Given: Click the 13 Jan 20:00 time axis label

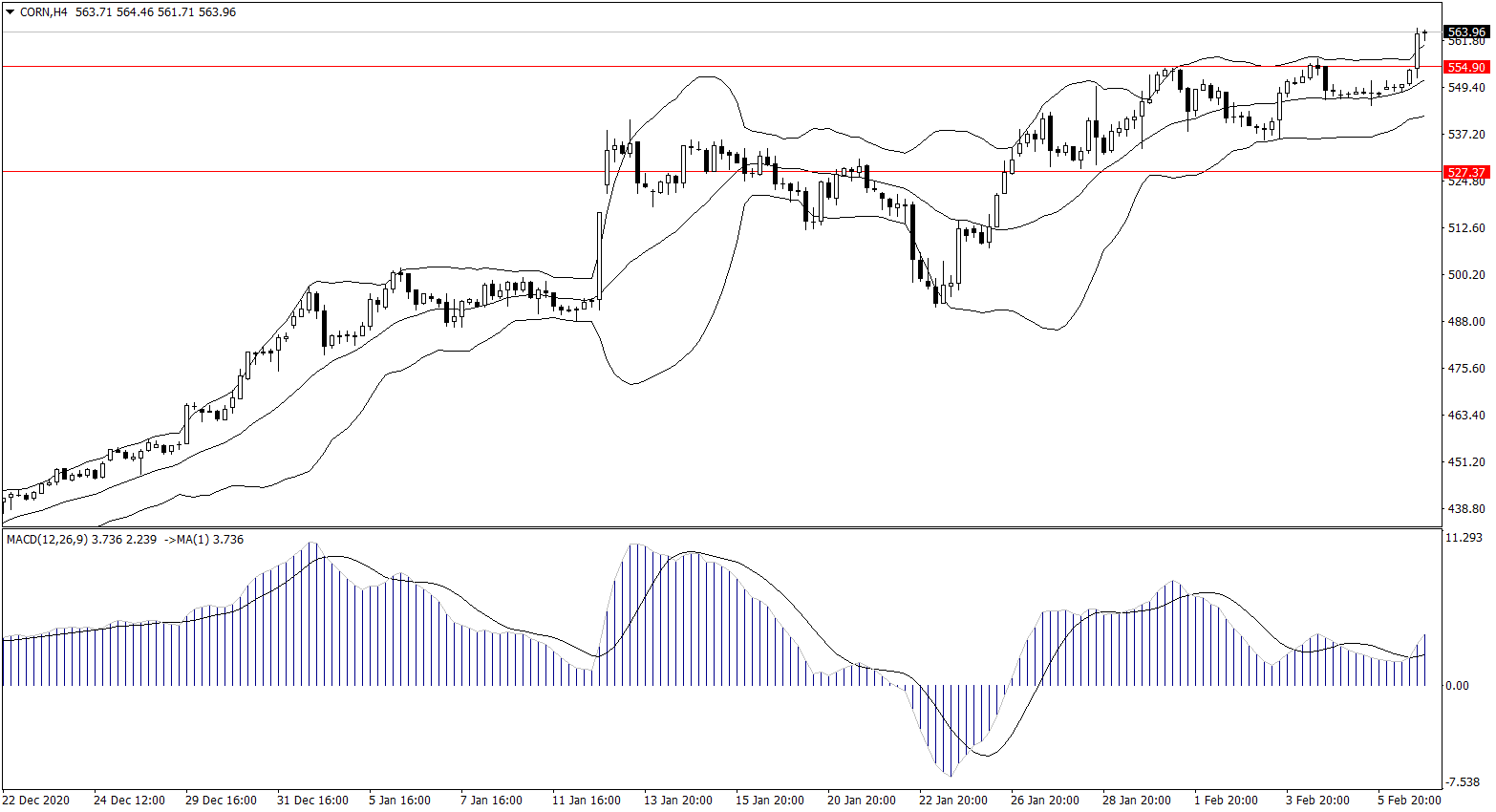Looking at the screenshot, I should (678, 801).
